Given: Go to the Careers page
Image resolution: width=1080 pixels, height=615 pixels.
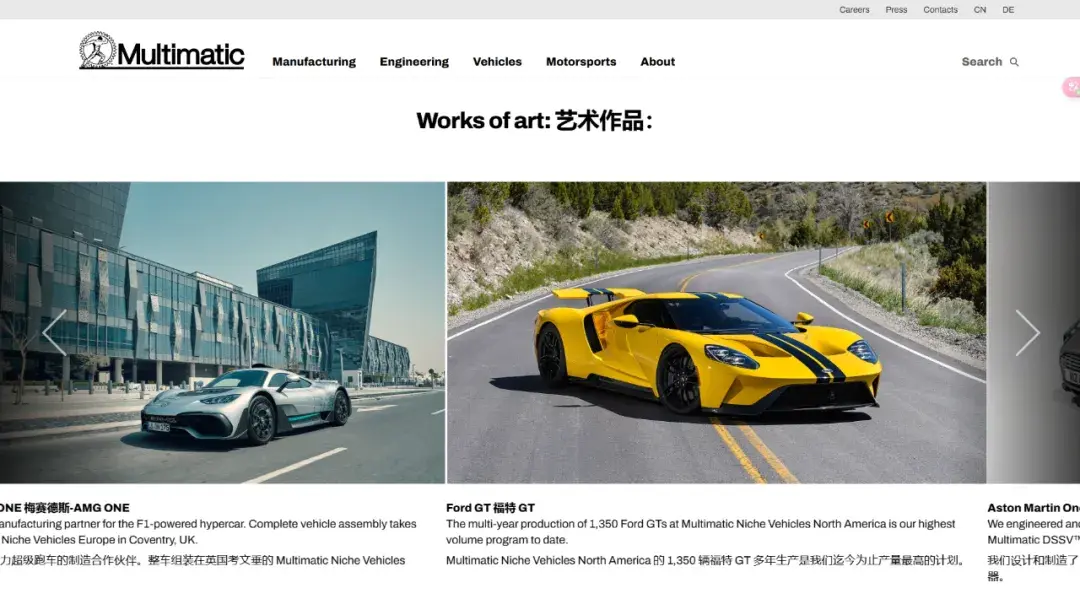Looking at the screenshot, I should pyautogui.click(x=854, y=10).
